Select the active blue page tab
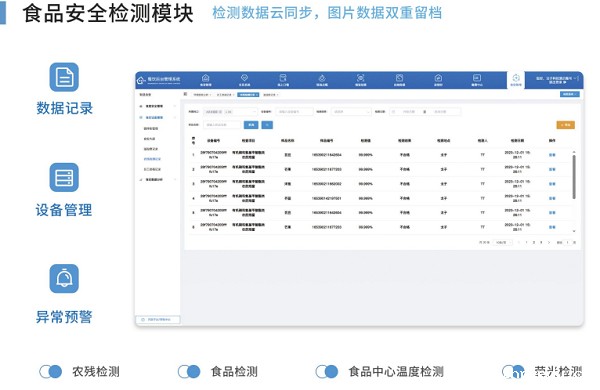 pyautogui.click(x=248, y=95)
